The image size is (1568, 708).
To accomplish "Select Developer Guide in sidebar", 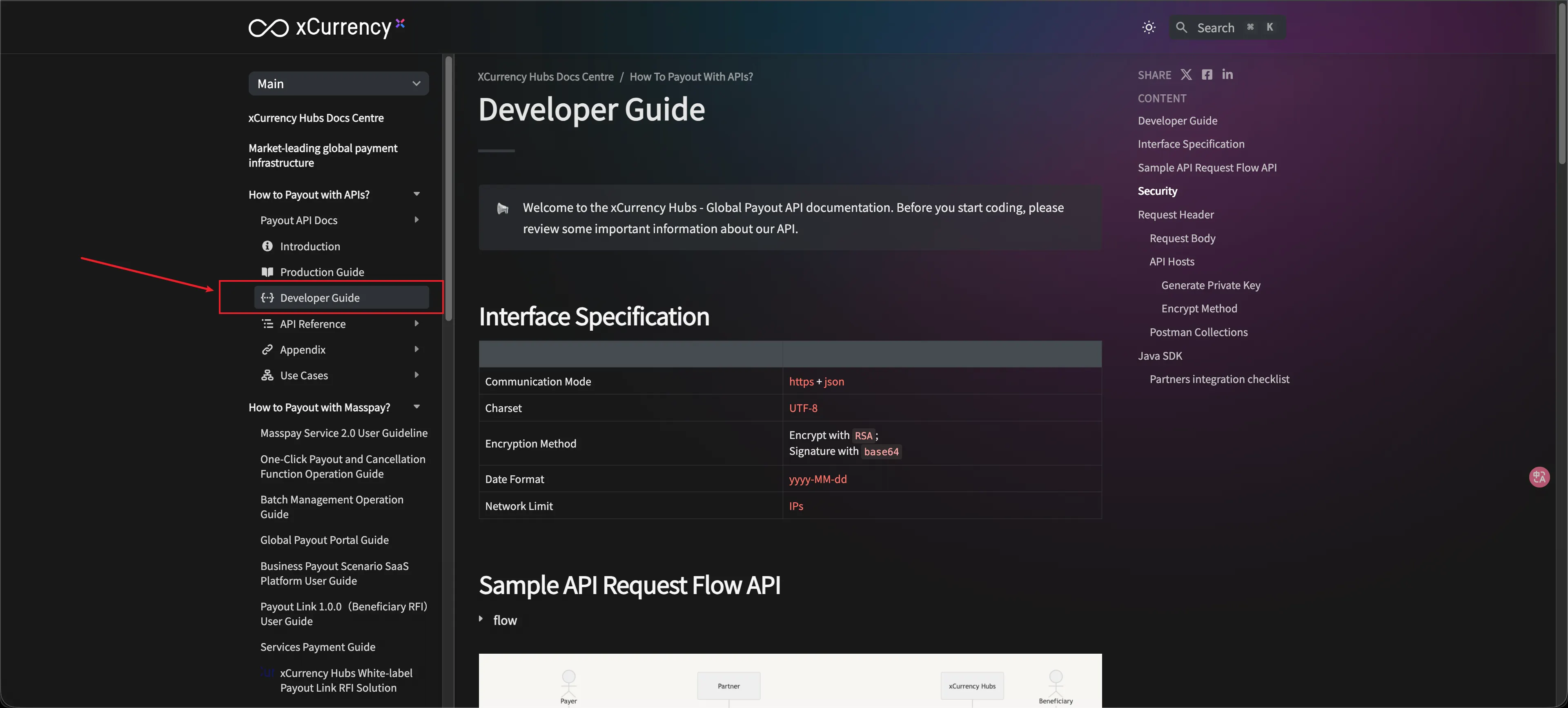I will pos(320,298).
